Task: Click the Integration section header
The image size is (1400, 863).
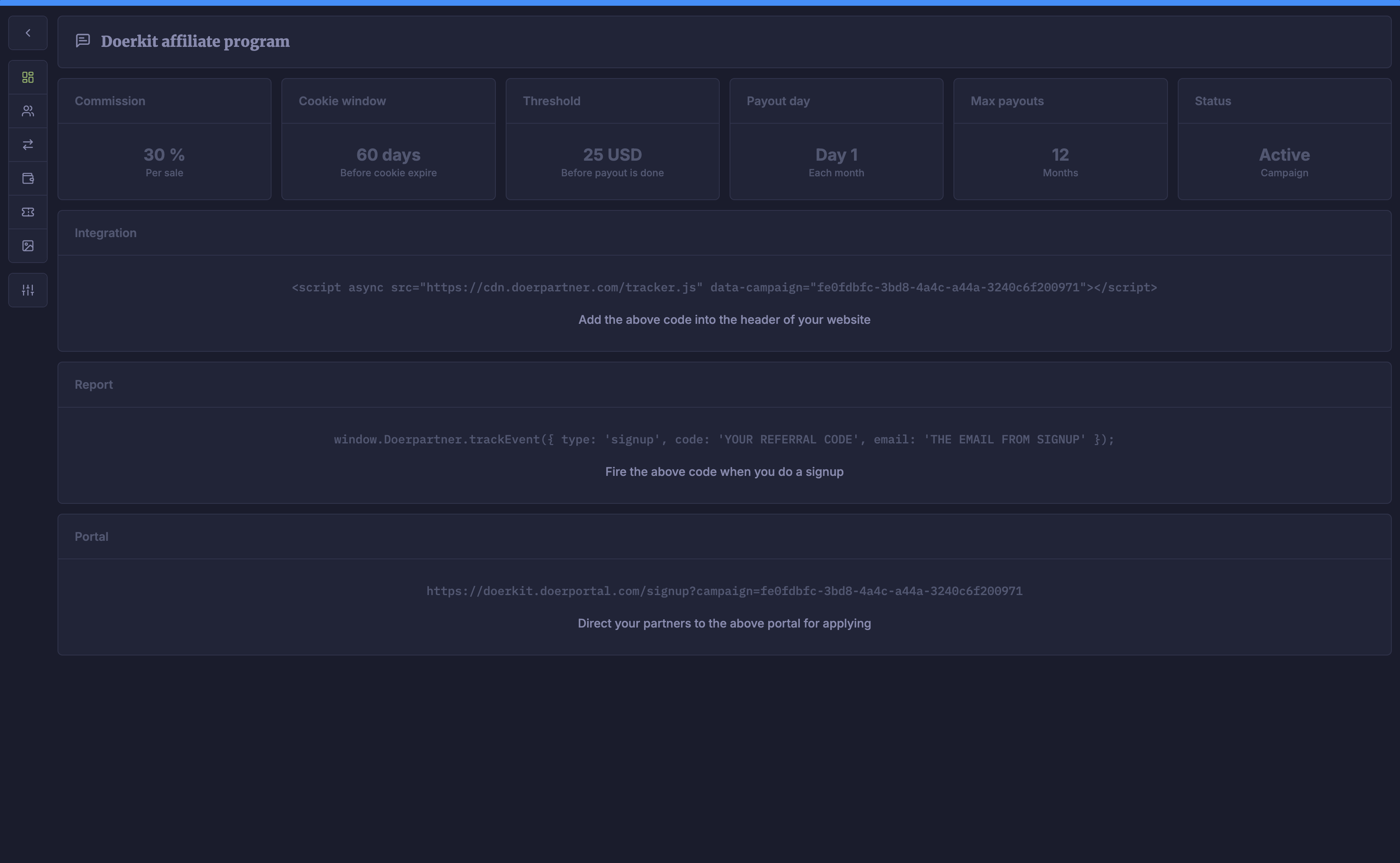Action: point(106,233)
